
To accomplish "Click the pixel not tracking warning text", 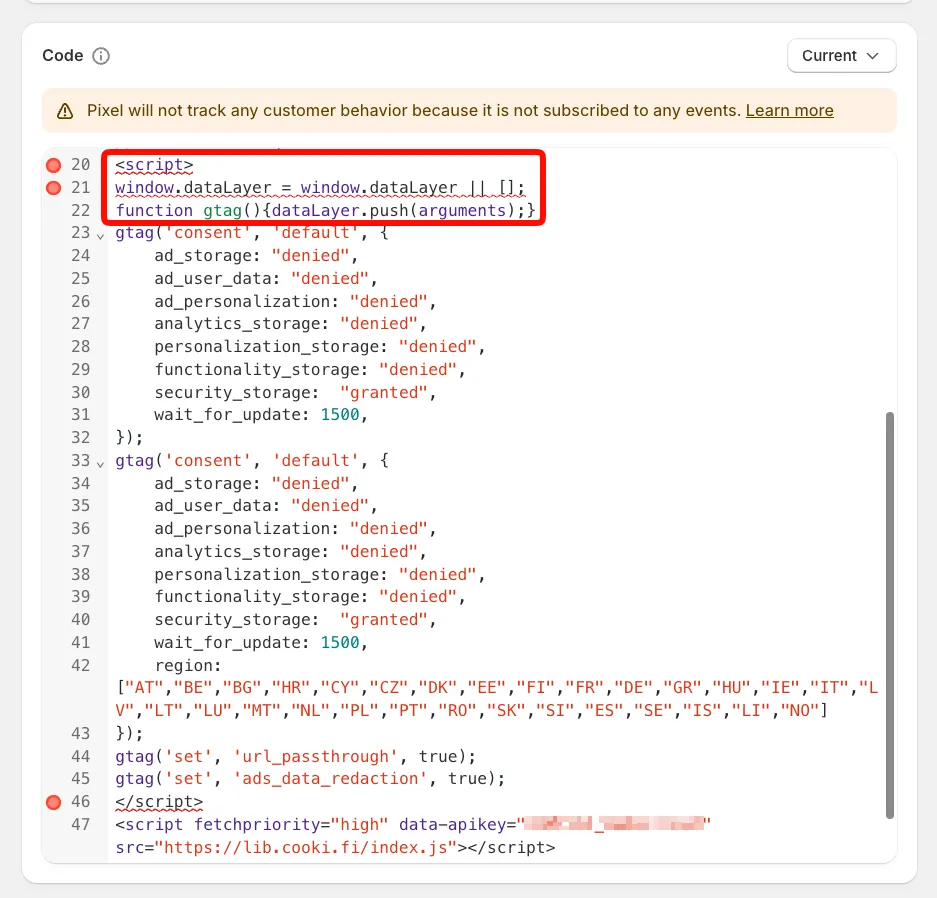I will click(x=414, y=111).
